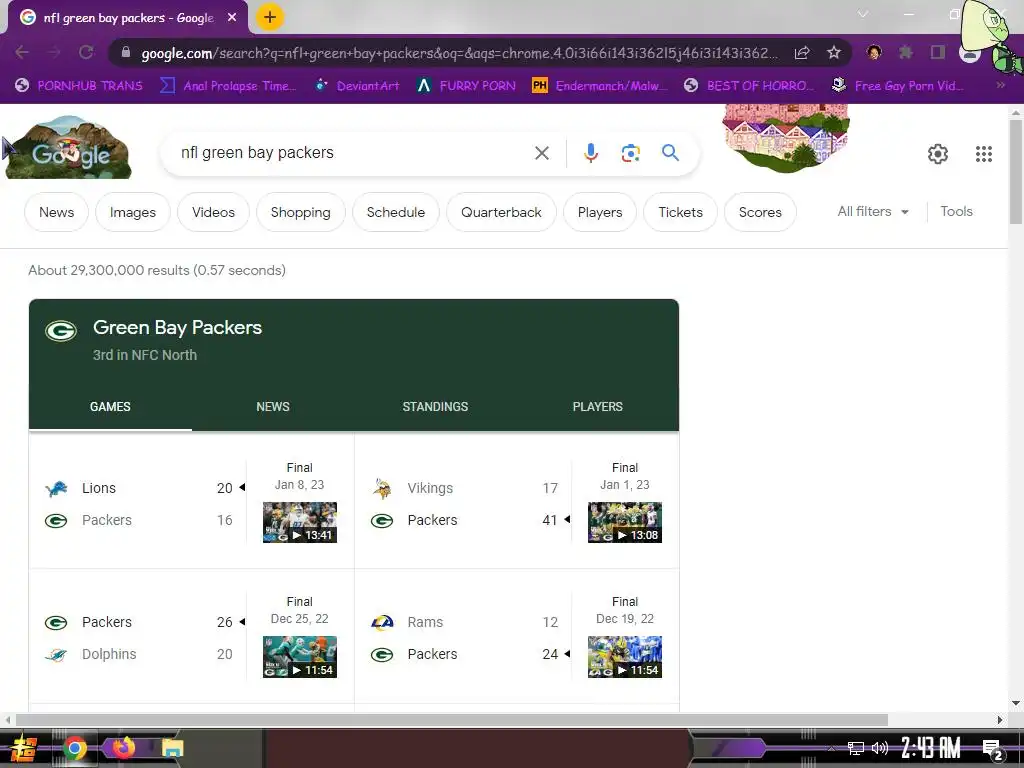Open the notification center icon
The image size is (1024, 768).
coord(992,748)
